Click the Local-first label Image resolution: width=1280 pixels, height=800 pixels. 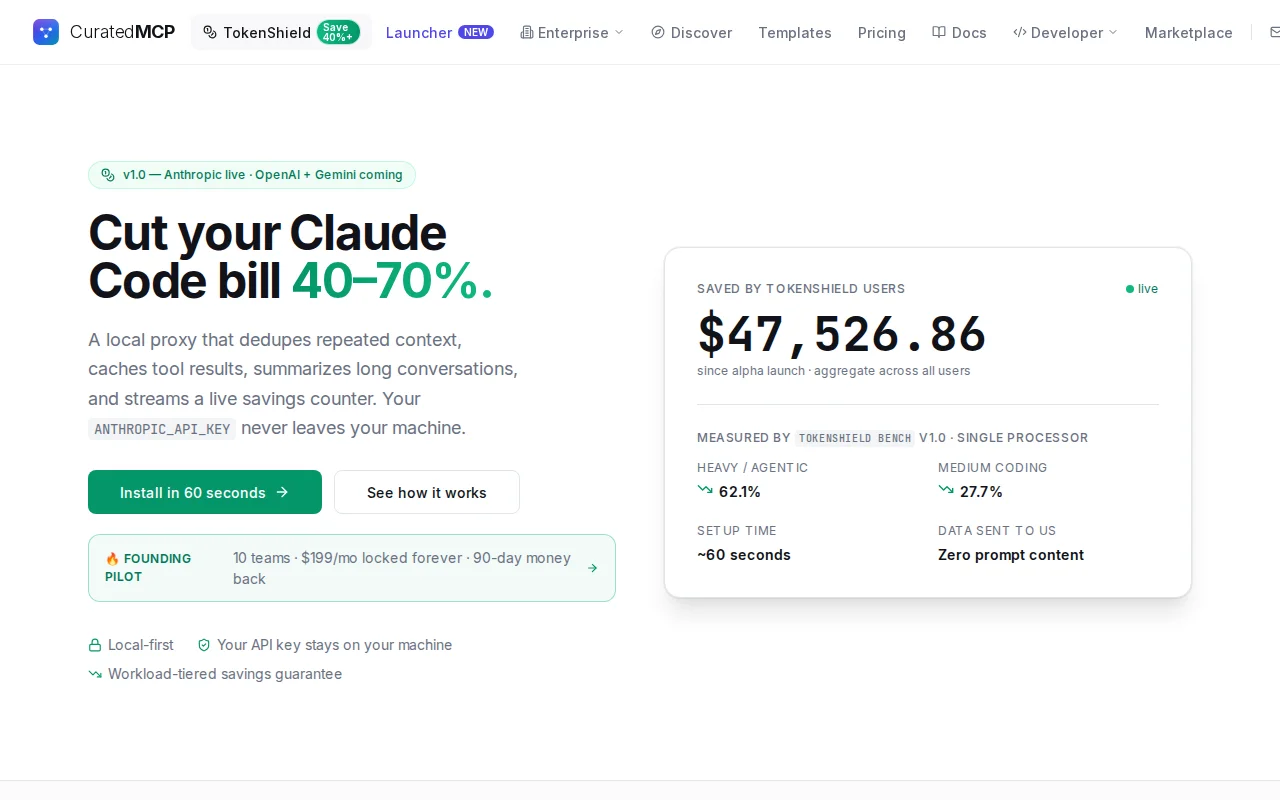141,645
